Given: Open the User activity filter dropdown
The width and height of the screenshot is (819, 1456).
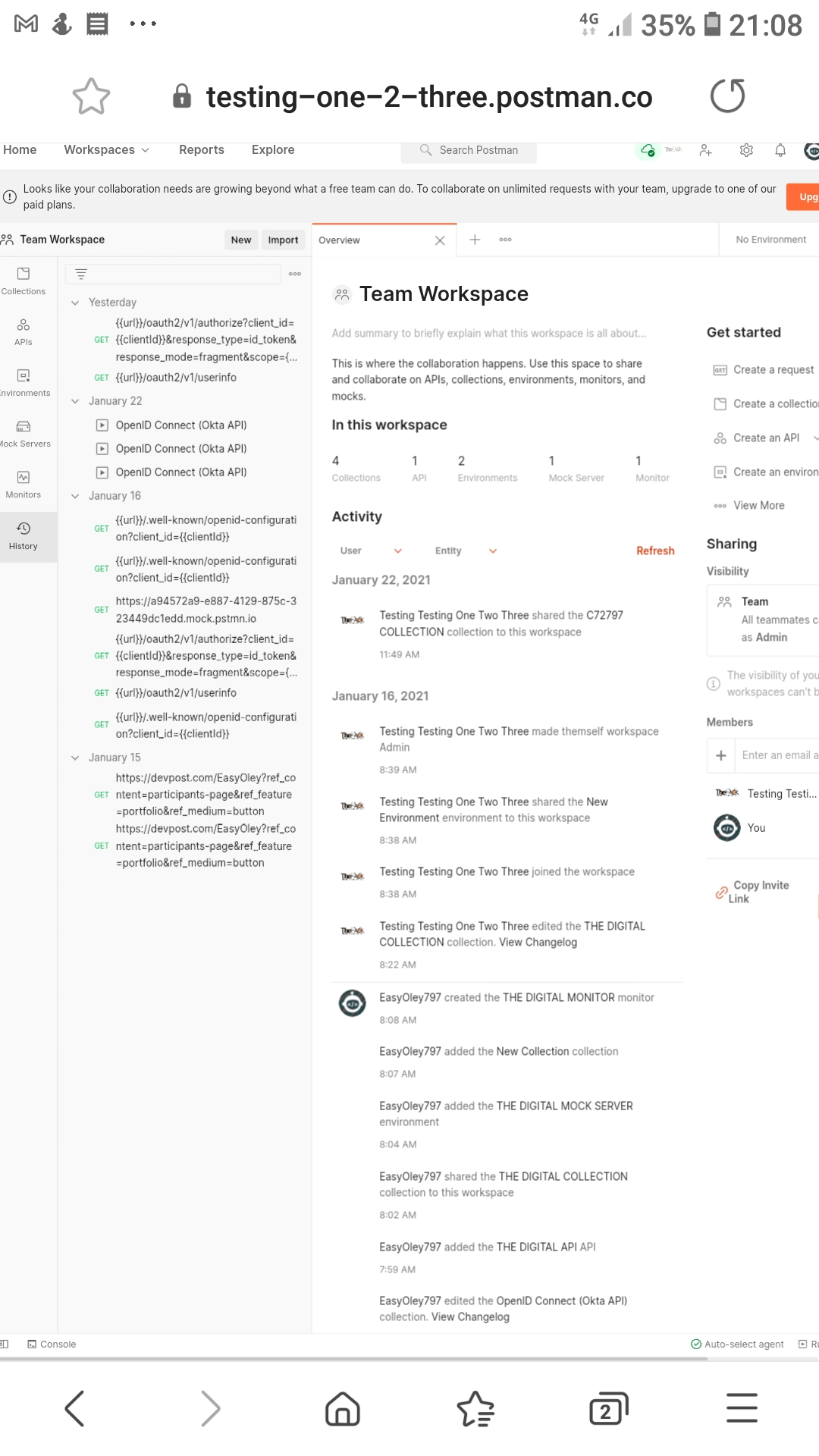Looking at the screenshot, I should [x=371, y=551].
